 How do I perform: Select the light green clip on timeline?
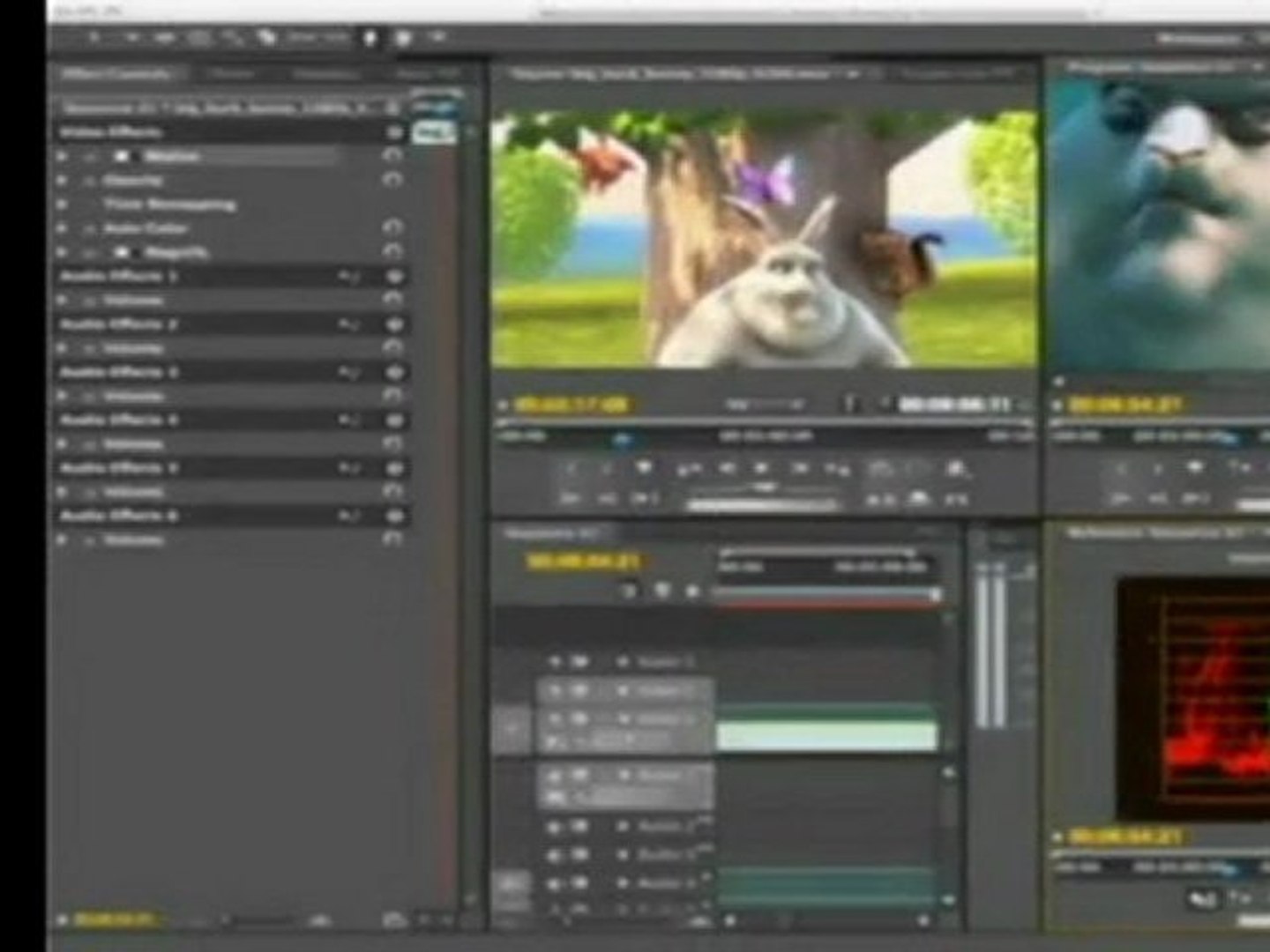point(826,737)
